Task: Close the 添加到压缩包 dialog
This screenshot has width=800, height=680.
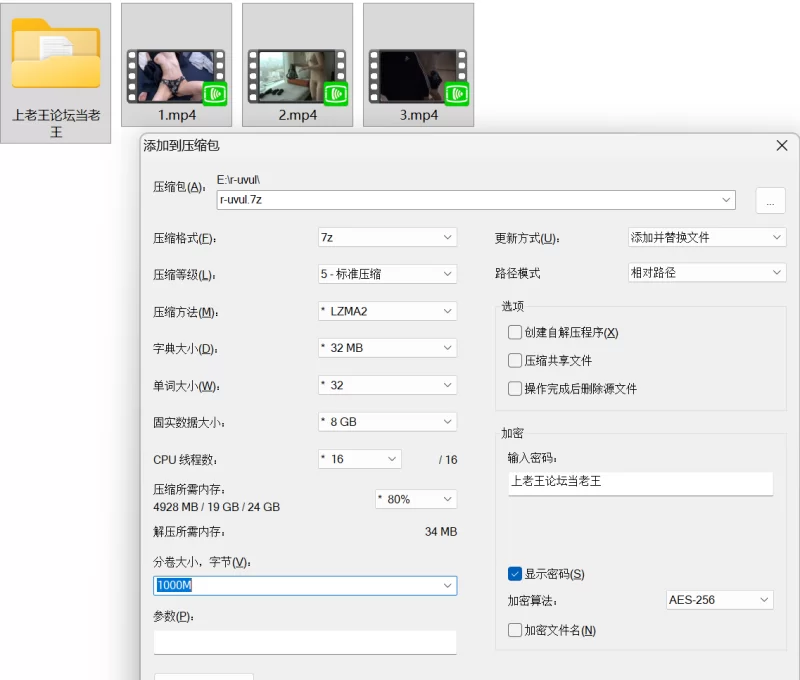Action: click(782, 146)
